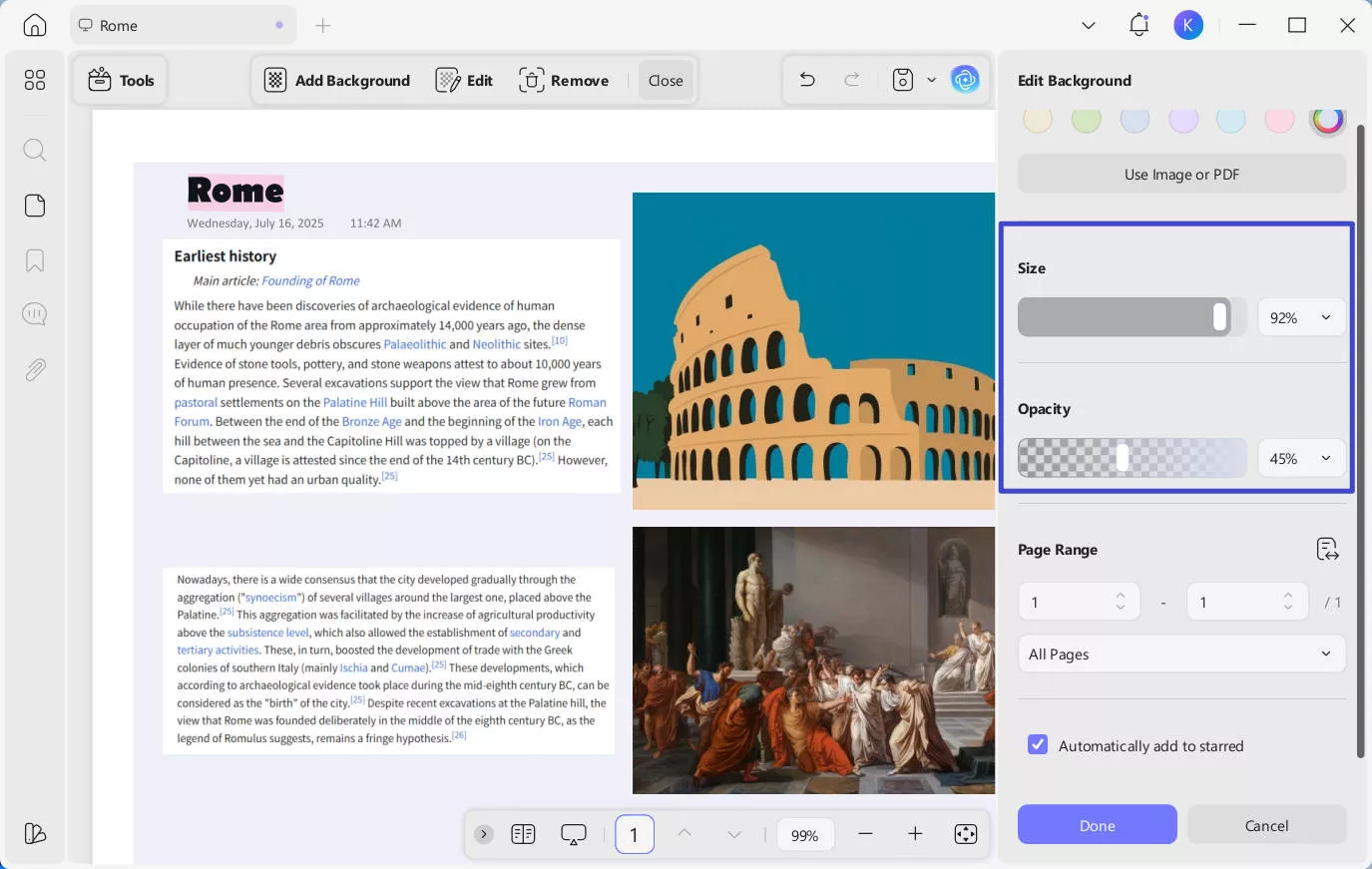Open the notifications bell
The width and height of the screenshot is (1372, 869).
[x=1139, y=26]
